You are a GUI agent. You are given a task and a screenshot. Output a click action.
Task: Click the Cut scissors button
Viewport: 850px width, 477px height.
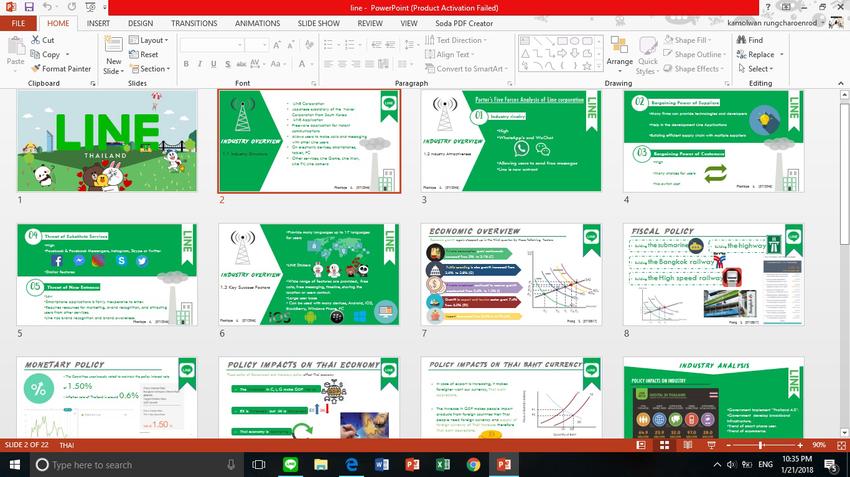click(42, 40)
